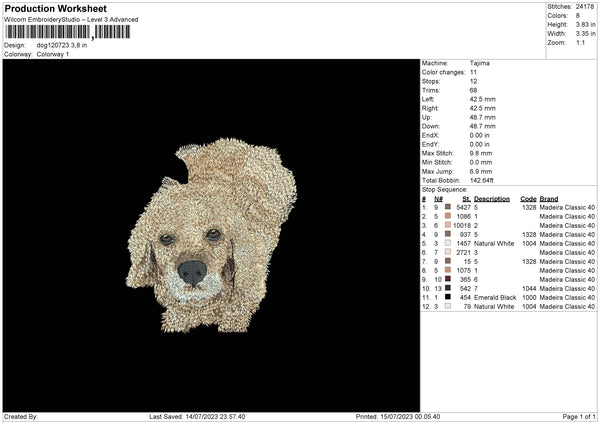The image size is (600, 424).
Task: Click the Production Worksheet title
Action: 55,9
